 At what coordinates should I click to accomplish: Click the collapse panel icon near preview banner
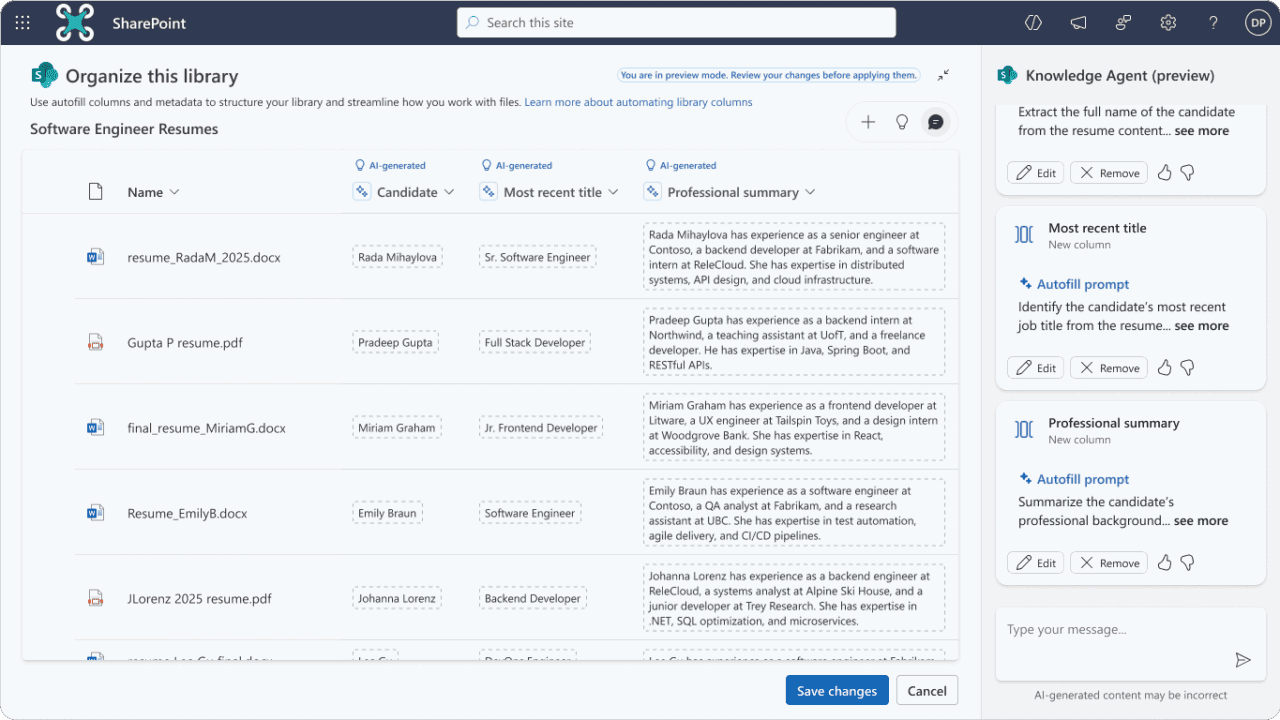(942, 74)
